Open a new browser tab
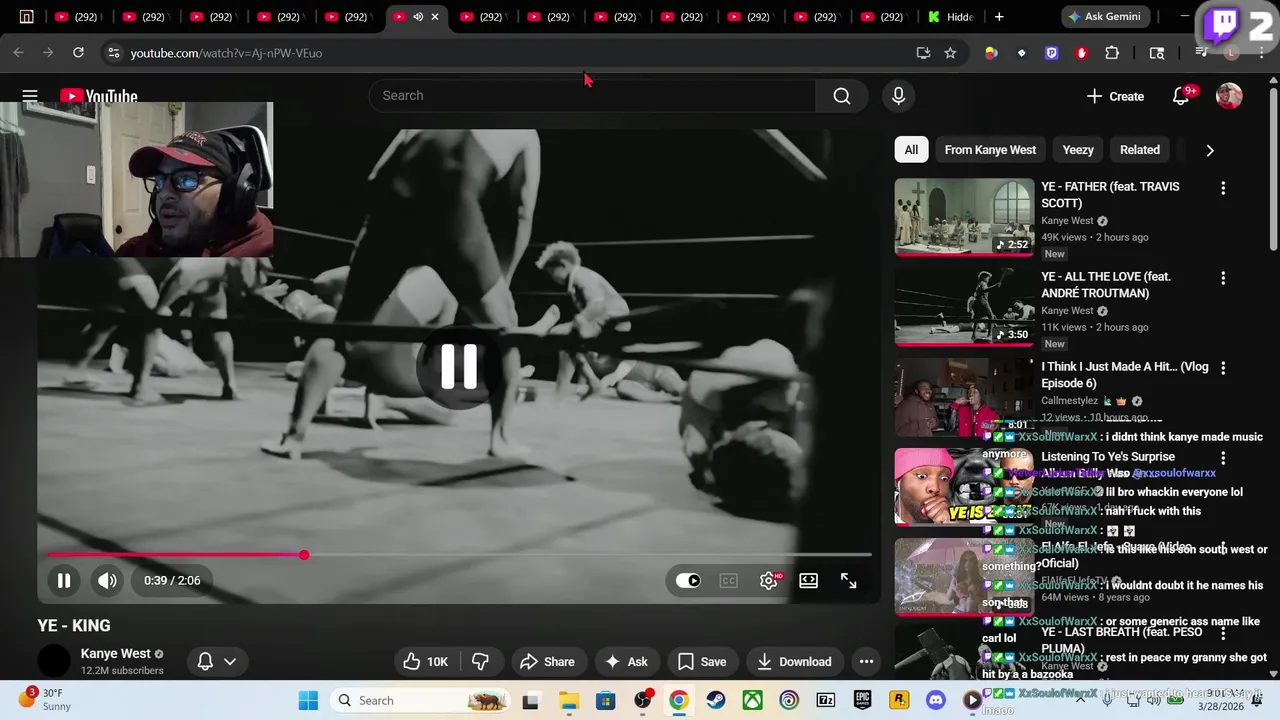The image size is (1280, 720). pyautogui.click(x=998, y=17)
